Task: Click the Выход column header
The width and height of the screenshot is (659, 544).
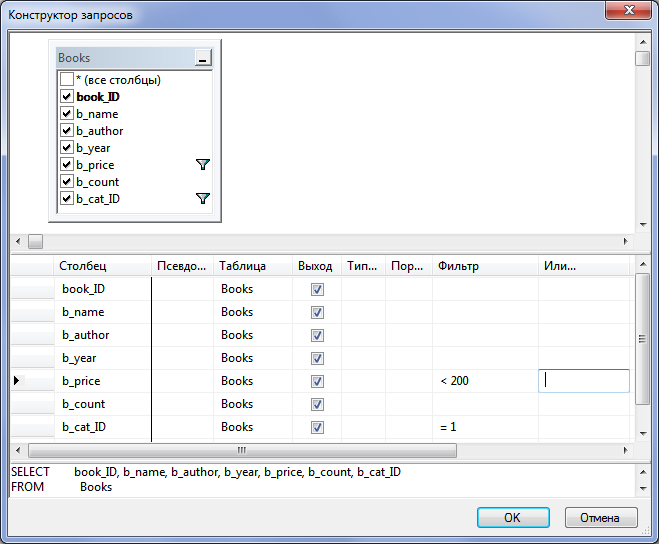Action: click(317, 266)
